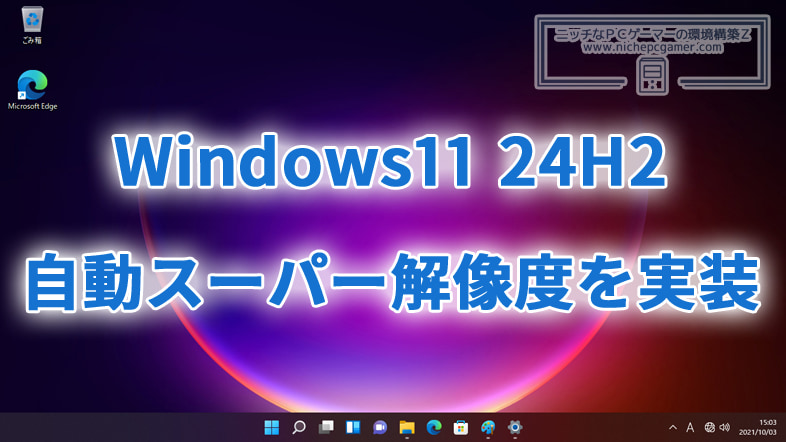Open File Explorer from the taskbar

tap(407, 427)
